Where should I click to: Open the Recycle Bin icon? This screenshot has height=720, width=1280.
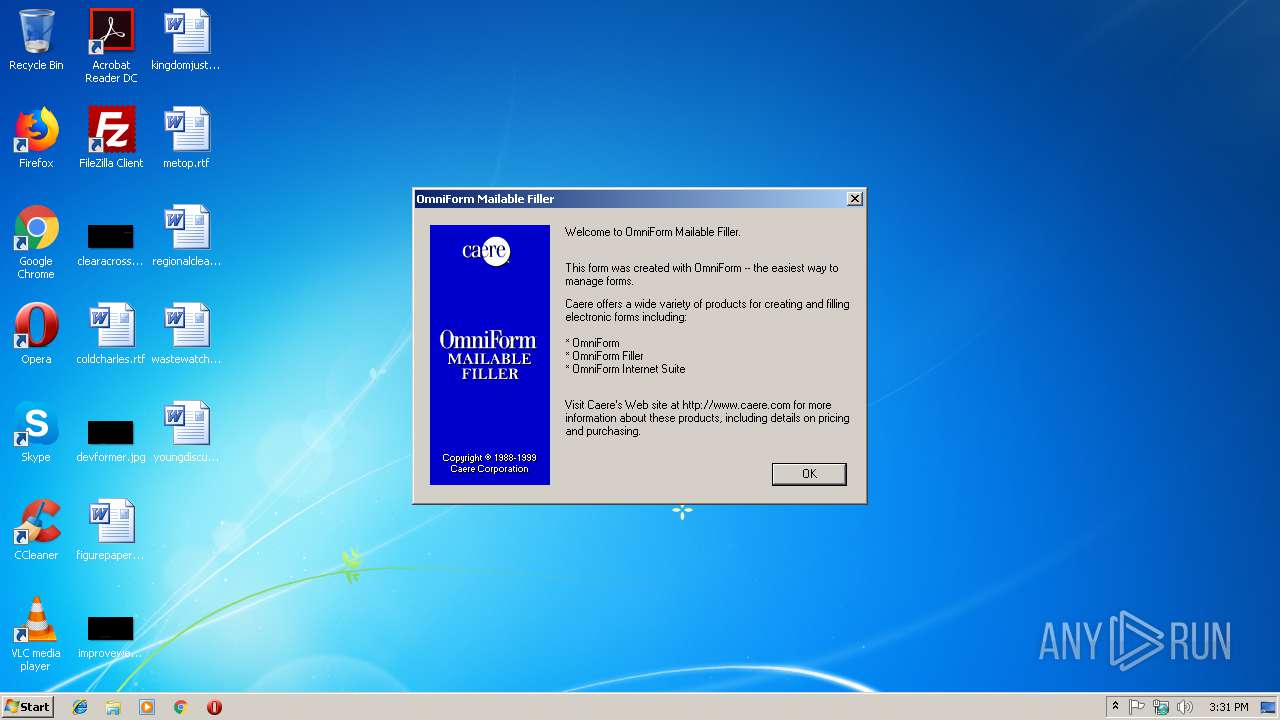click(36, 40)
